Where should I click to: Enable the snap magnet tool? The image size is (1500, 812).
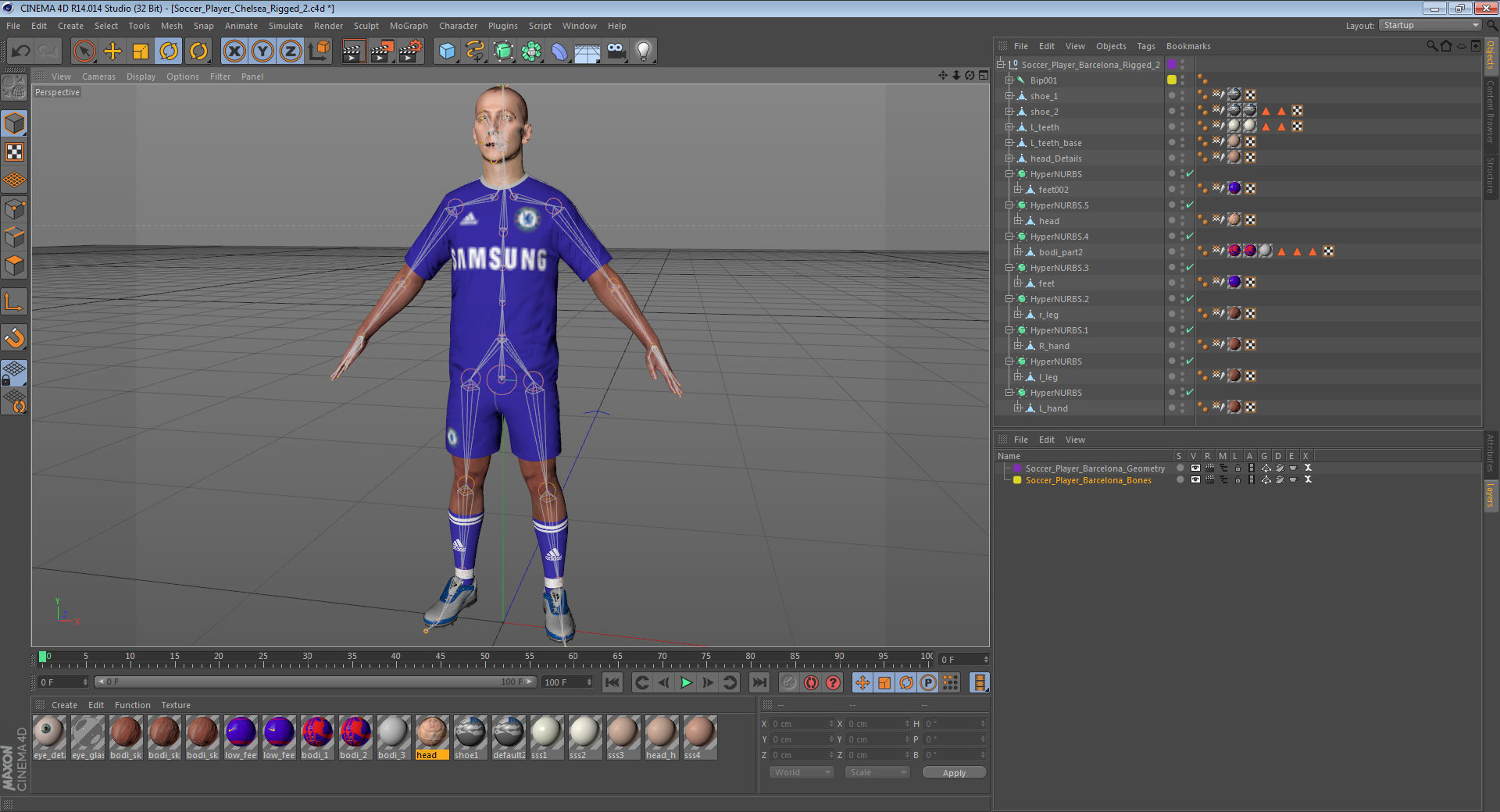(15, 337)
